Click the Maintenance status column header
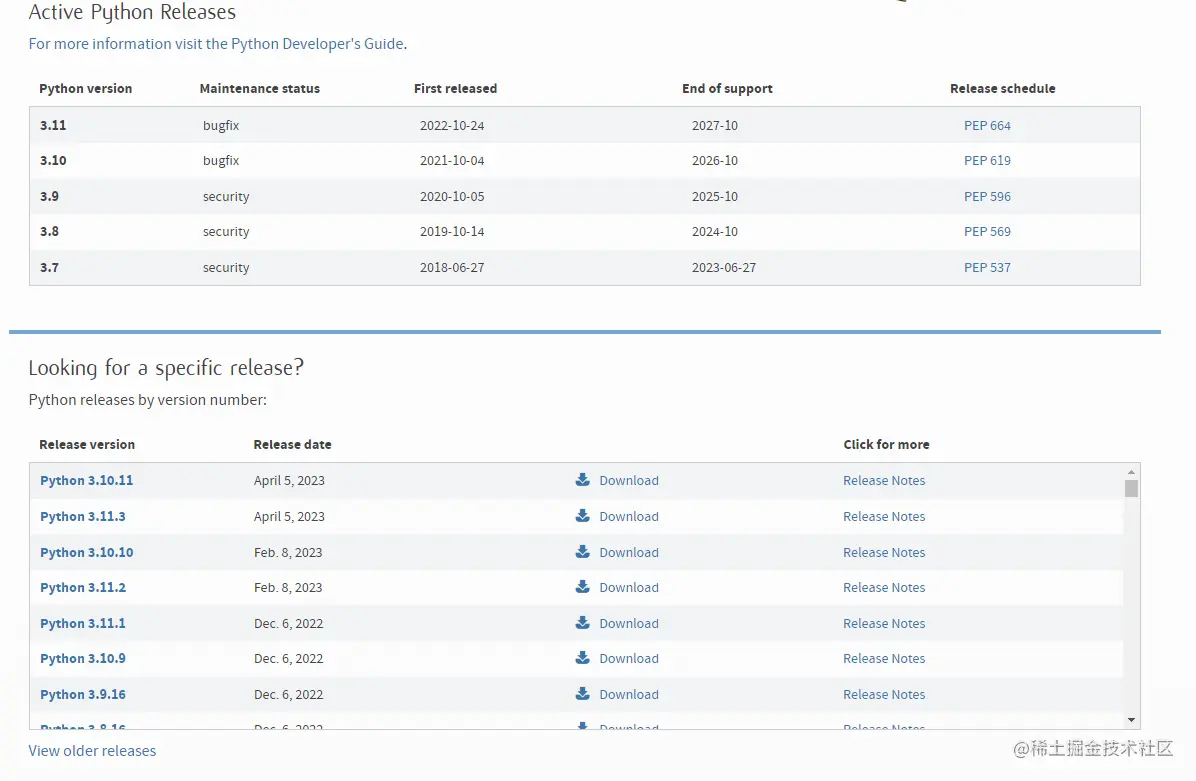Viewport: 1196px width, 781px height. coord(259,88)
